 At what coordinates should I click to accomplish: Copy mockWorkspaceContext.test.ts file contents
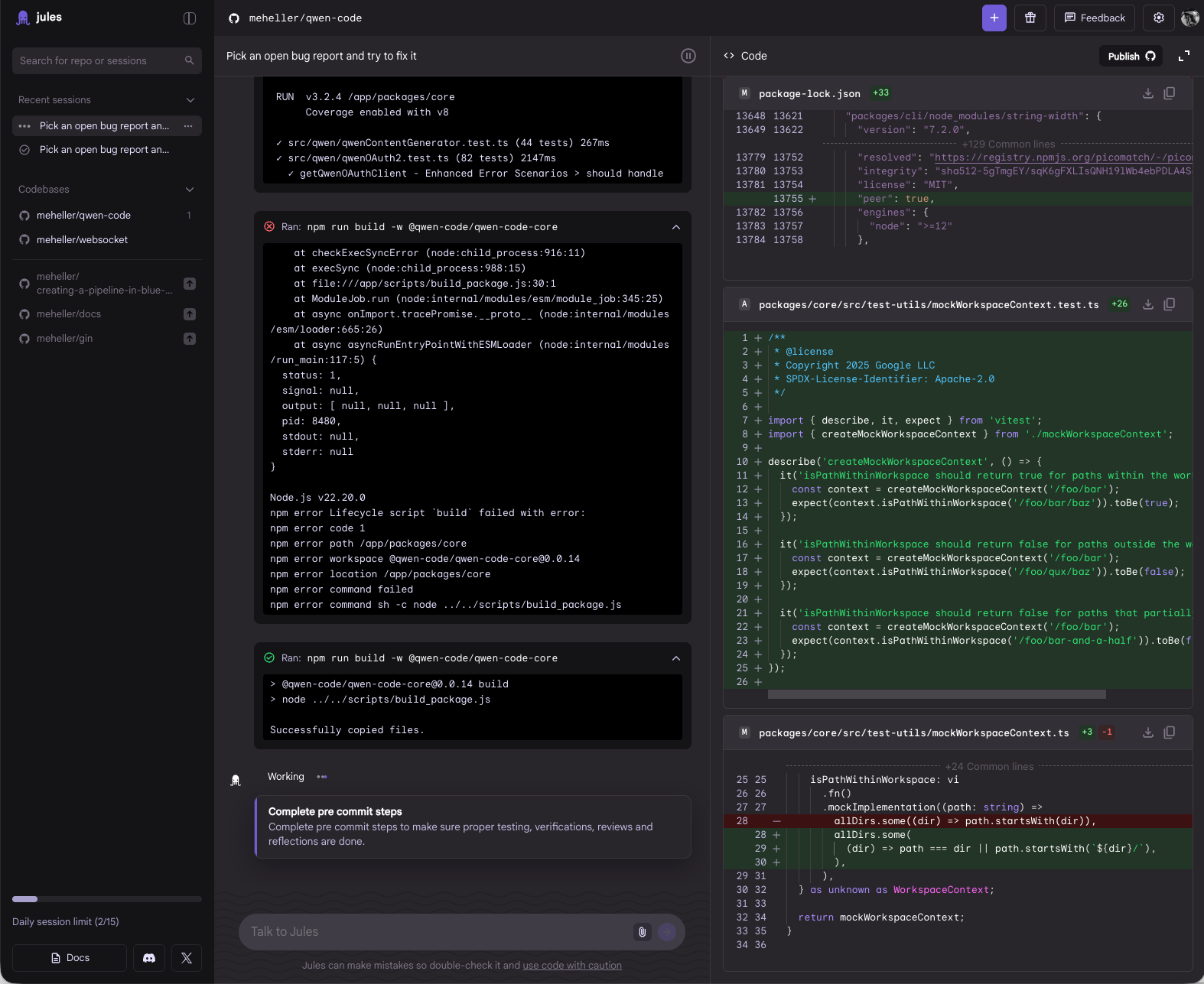(x=1170, y=304)
